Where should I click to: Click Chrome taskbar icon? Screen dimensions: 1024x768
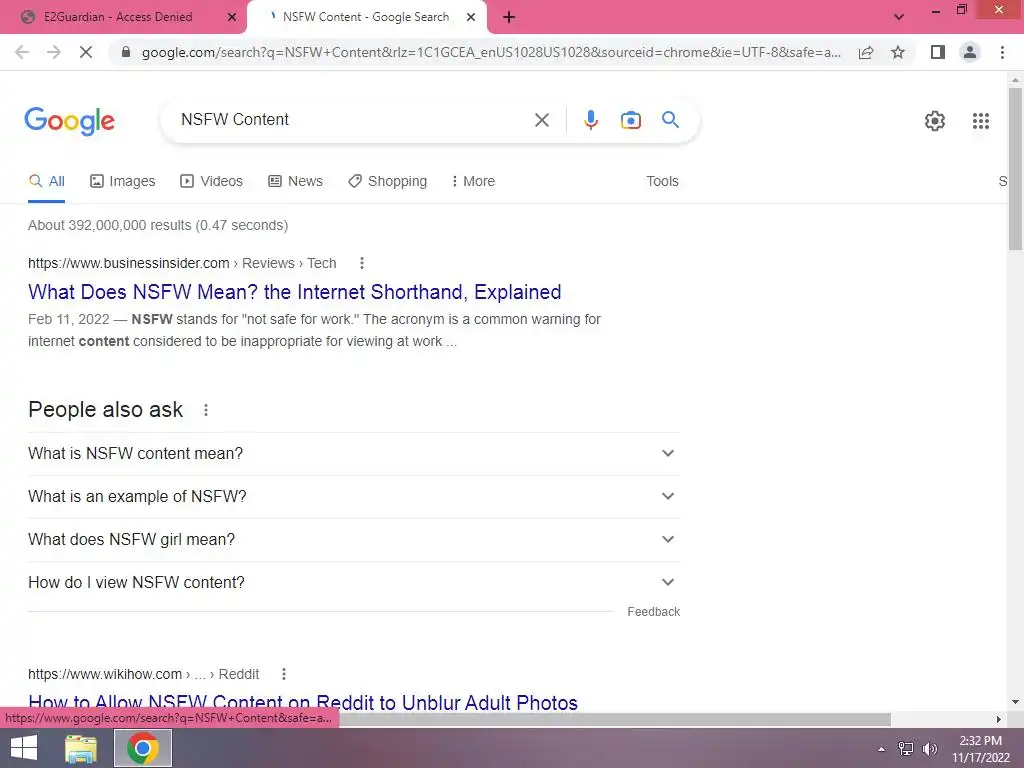(143, 748)
